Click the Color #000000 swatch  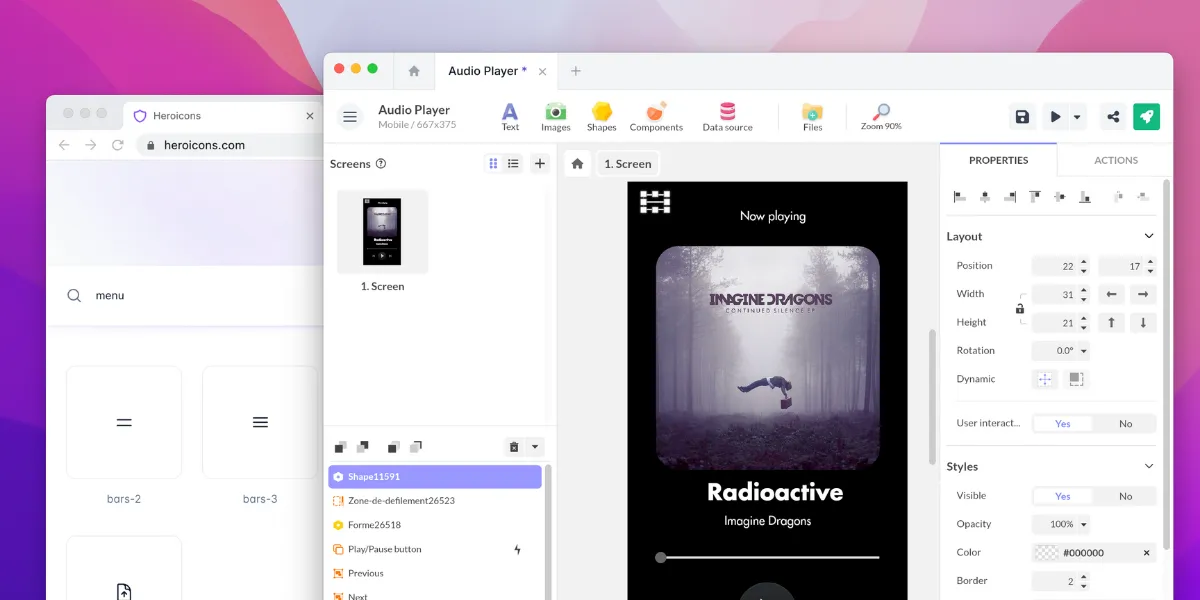pyautogui.click(x=1046, y=553)
